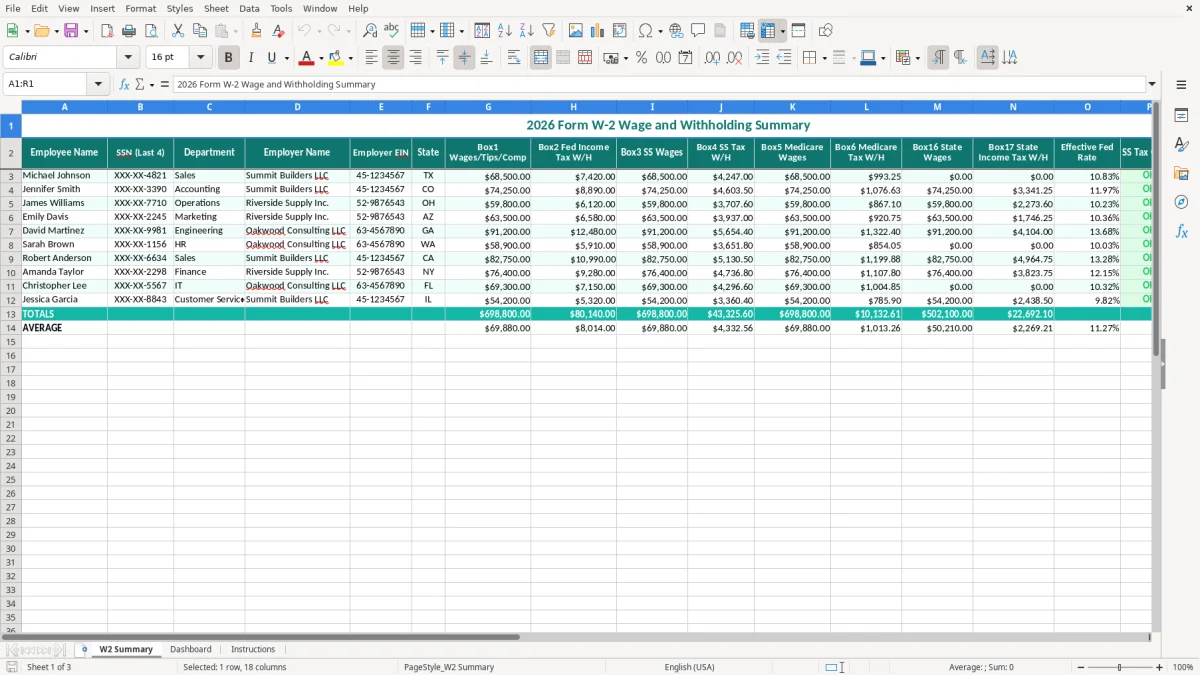Run the Spelling check icon

(391, 31)
